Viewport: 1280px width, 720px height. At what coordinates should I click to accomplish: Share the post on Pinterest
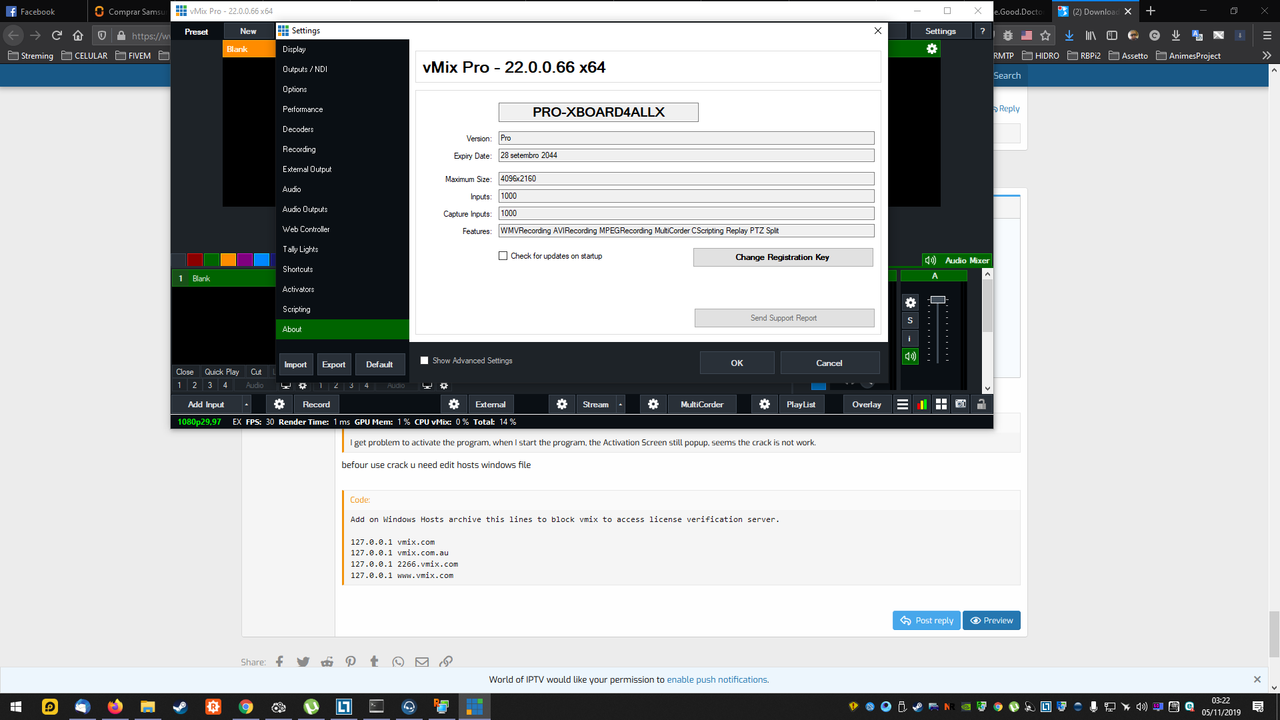tap(351, 662)
